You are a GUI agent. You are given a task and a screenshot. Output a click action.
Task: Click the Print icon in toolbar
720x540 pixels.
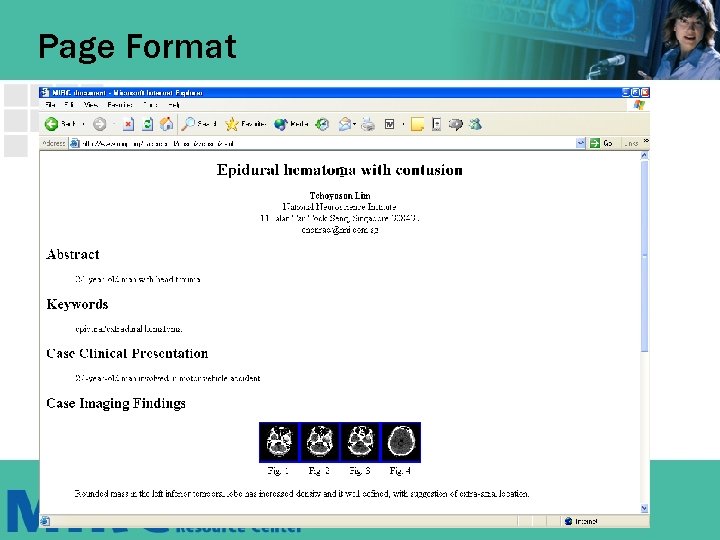(x=368, y=124)
